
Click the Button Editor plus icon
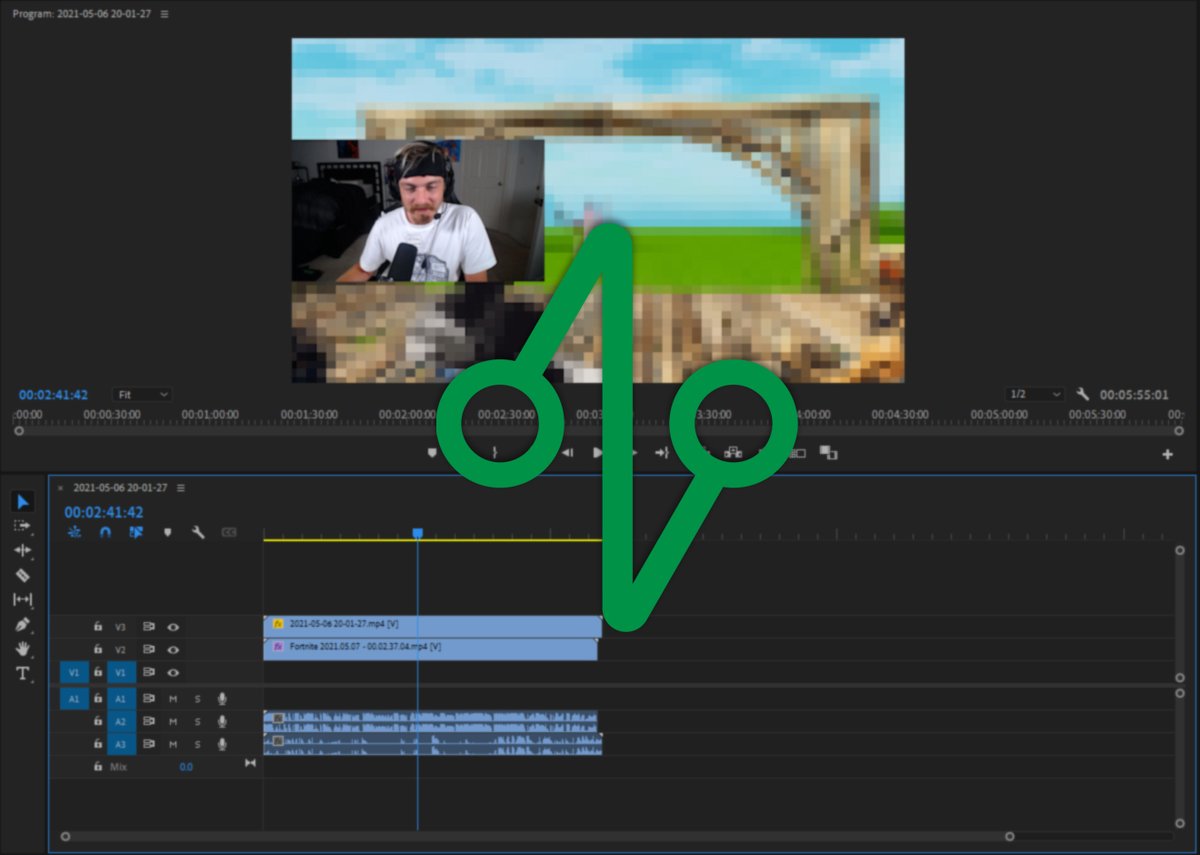[x=1167, y=454]
